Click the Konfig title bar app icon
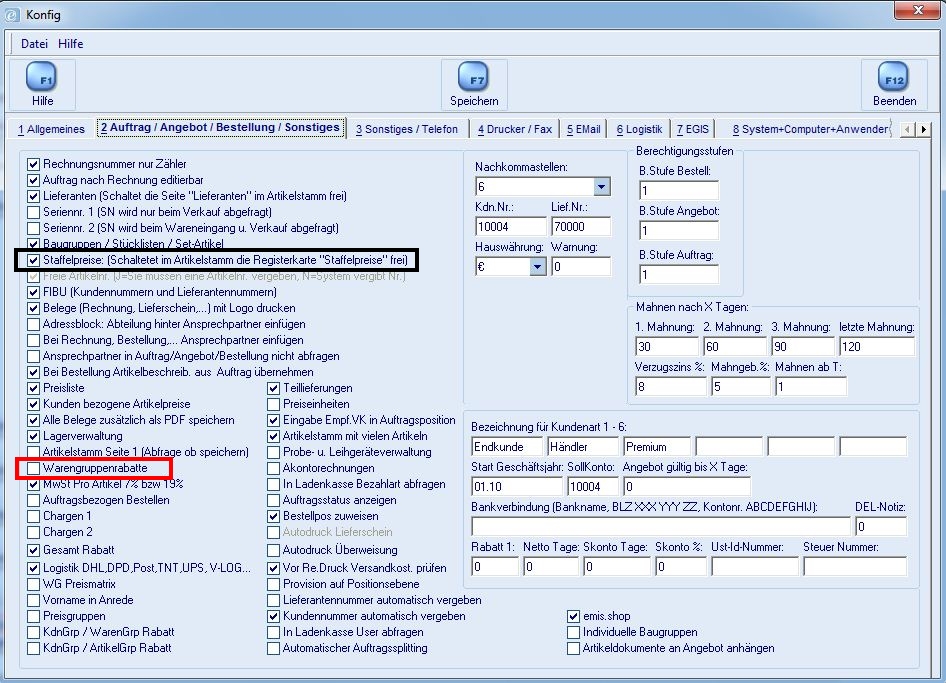The image size is (946, 683). [12, 14]
